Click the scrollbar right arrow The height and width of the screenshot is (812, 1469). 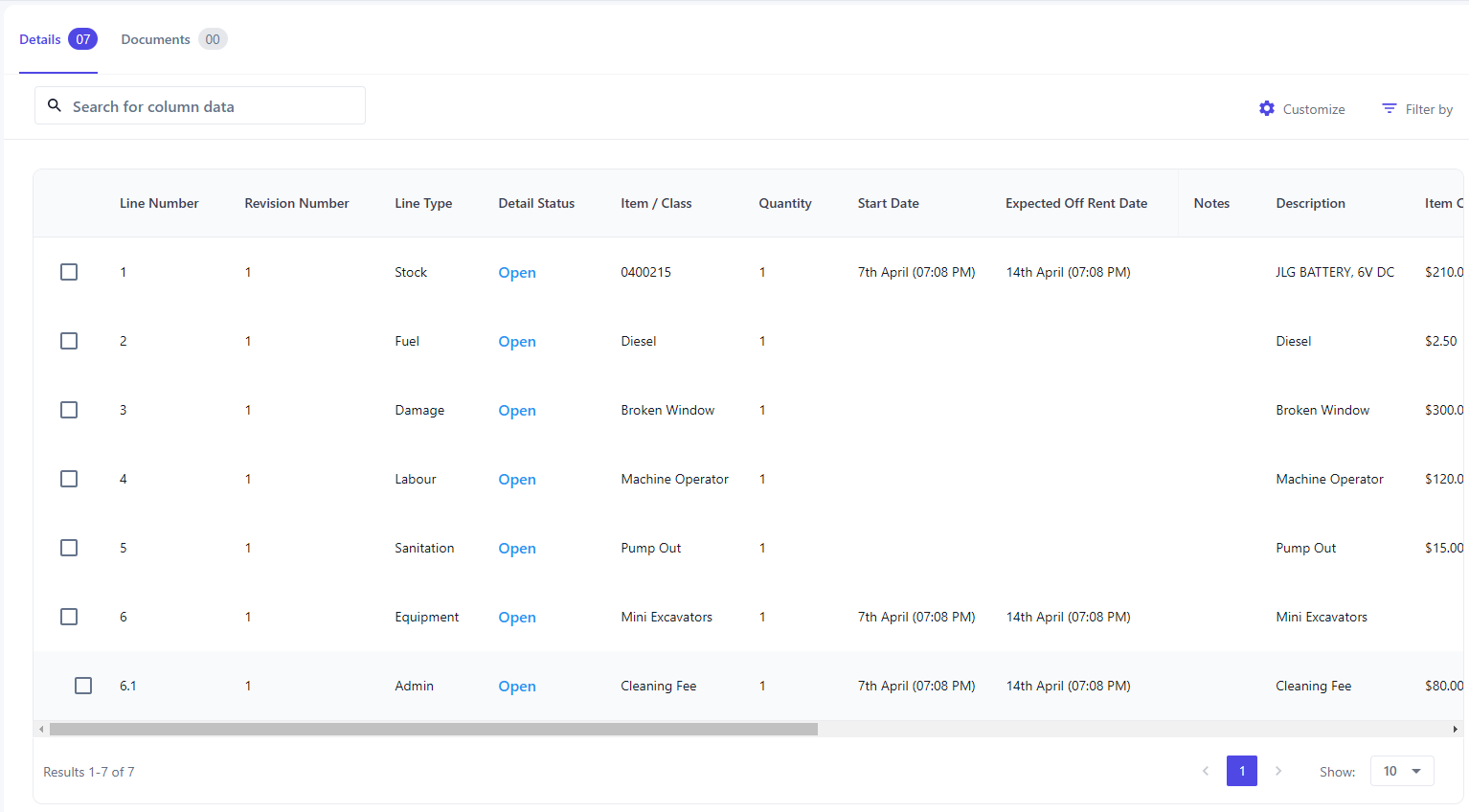(x=1455, y=730)
